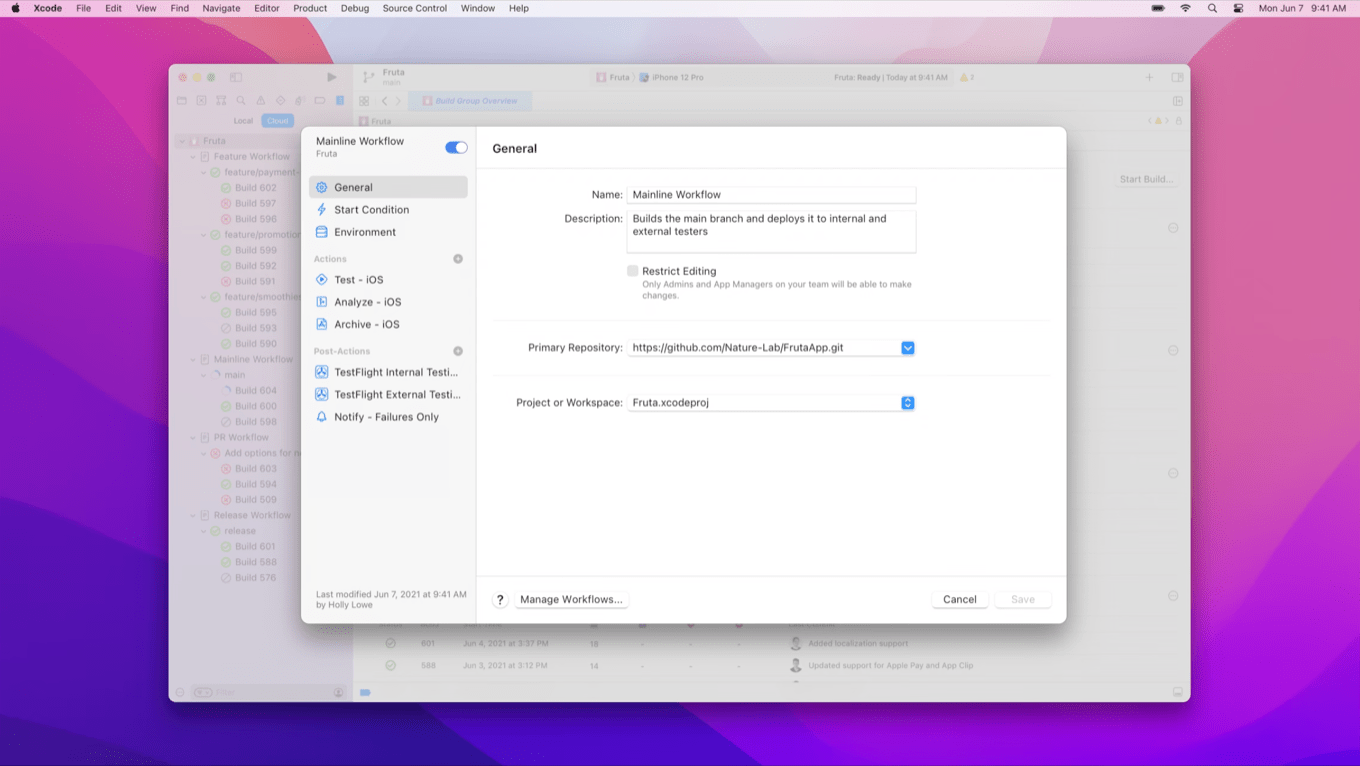Click the Run play button in Xcode toolbar
The image size is (1360, 766).
332,77
